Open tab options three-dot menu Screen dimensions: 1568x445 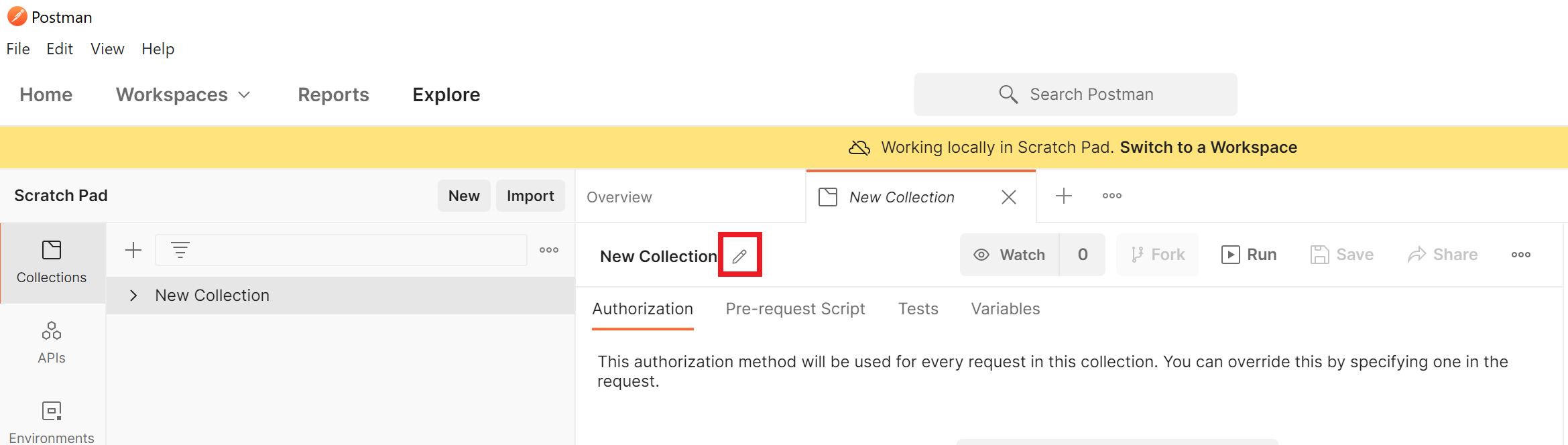[x=1112, y=196]
